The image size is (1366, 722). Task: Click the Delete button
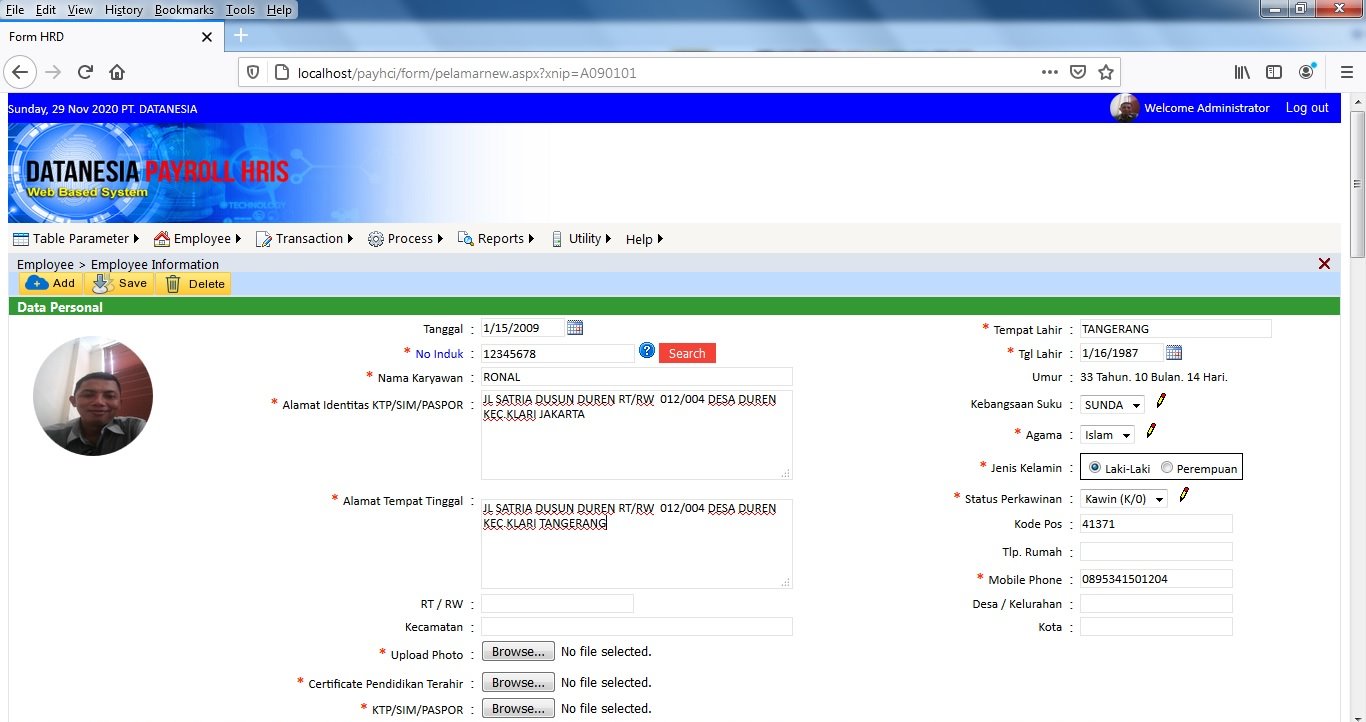(x=193, y=284)
